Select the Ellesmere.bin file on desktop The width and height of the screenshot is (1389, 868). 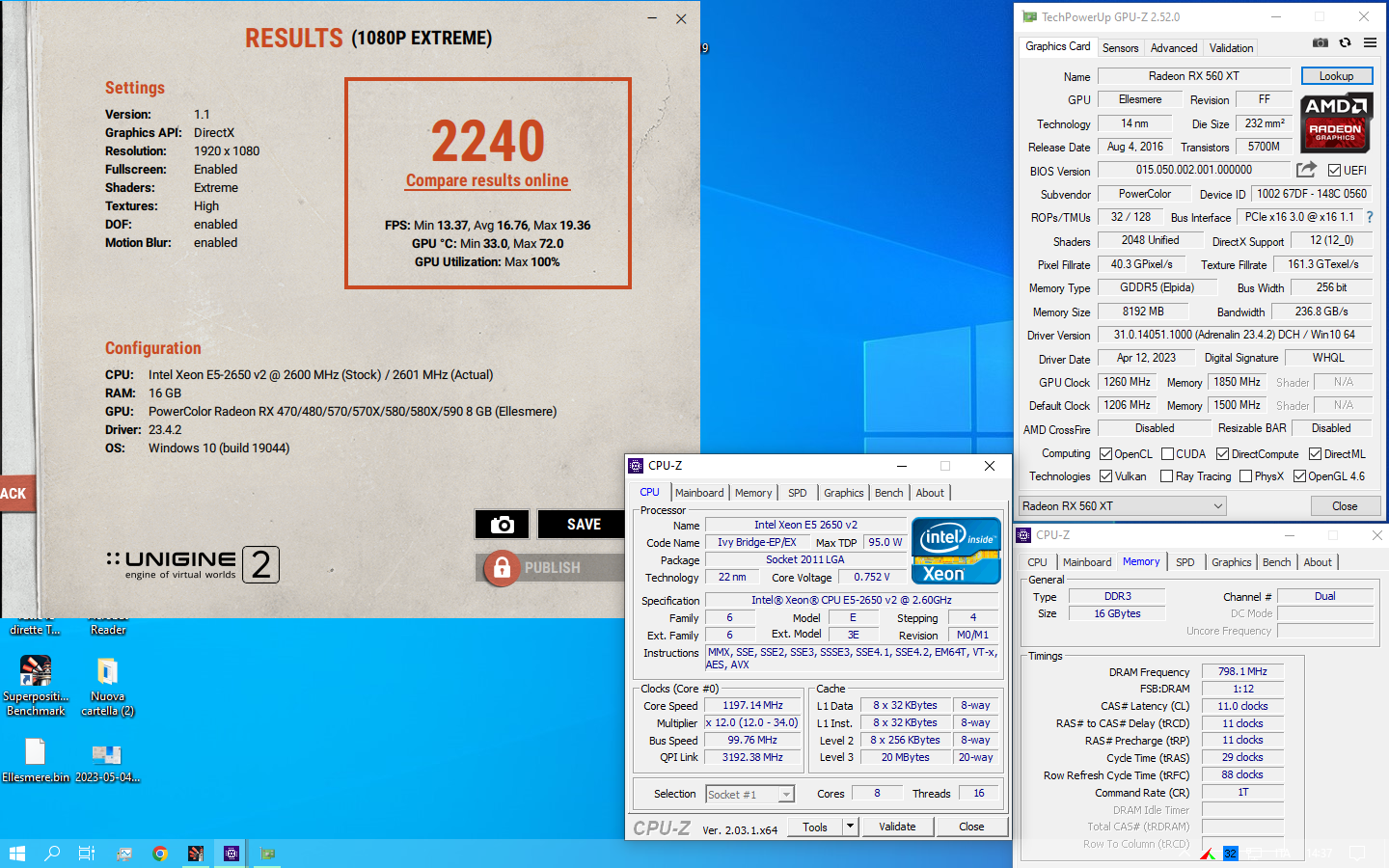click(x=36, y=760)
